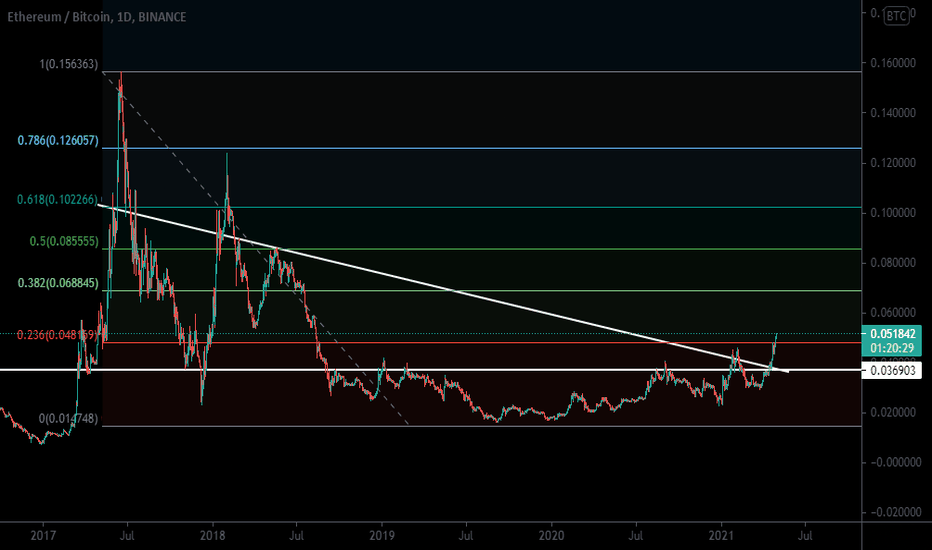Select the 0.236 red Fibonacci label

coord(57,335)
